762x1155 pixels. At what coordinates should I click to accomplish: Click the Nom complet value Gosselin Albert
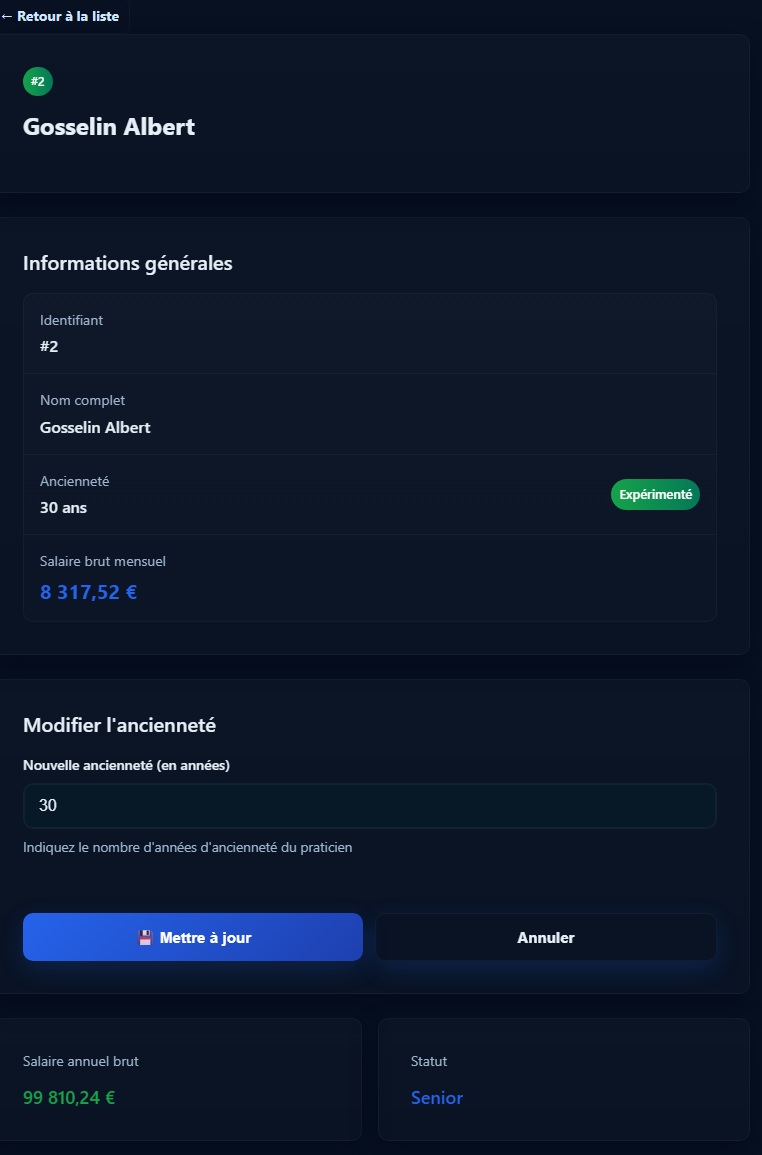(x=95, y=427)
